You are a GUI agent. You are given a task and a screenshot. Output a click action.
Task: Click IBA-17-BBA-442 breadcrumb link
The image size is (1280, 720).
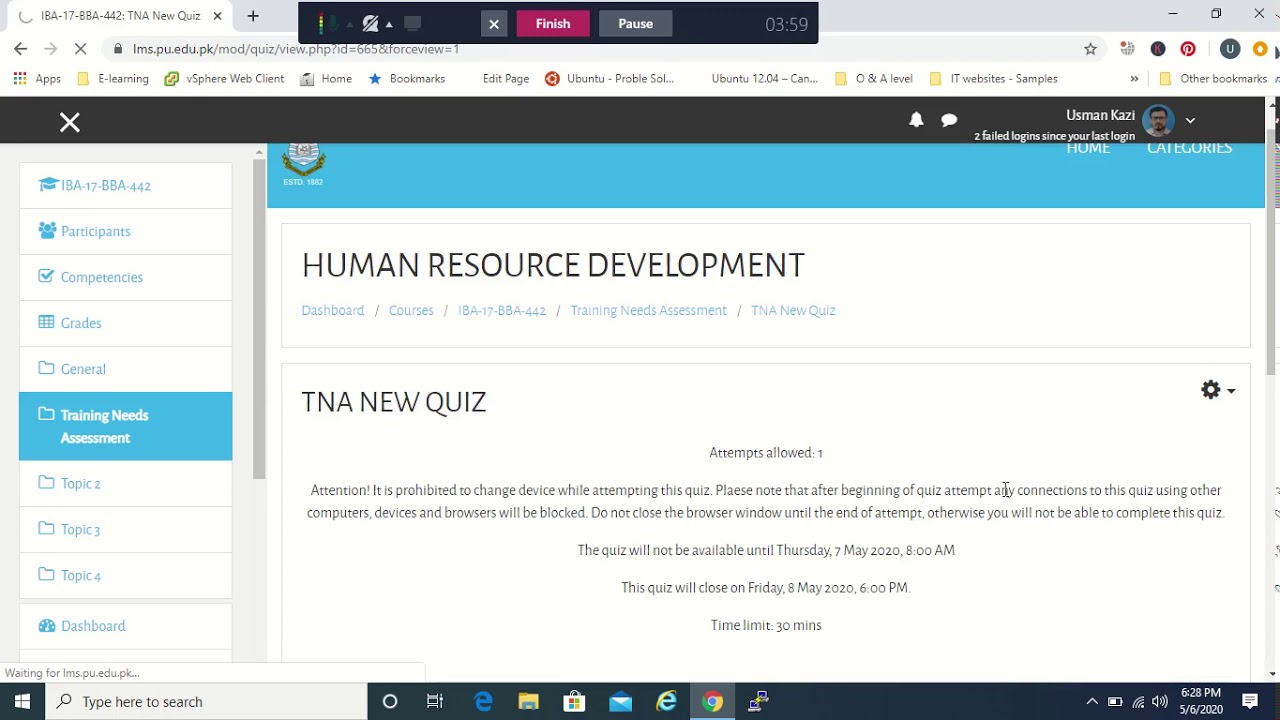coord(502,310)
